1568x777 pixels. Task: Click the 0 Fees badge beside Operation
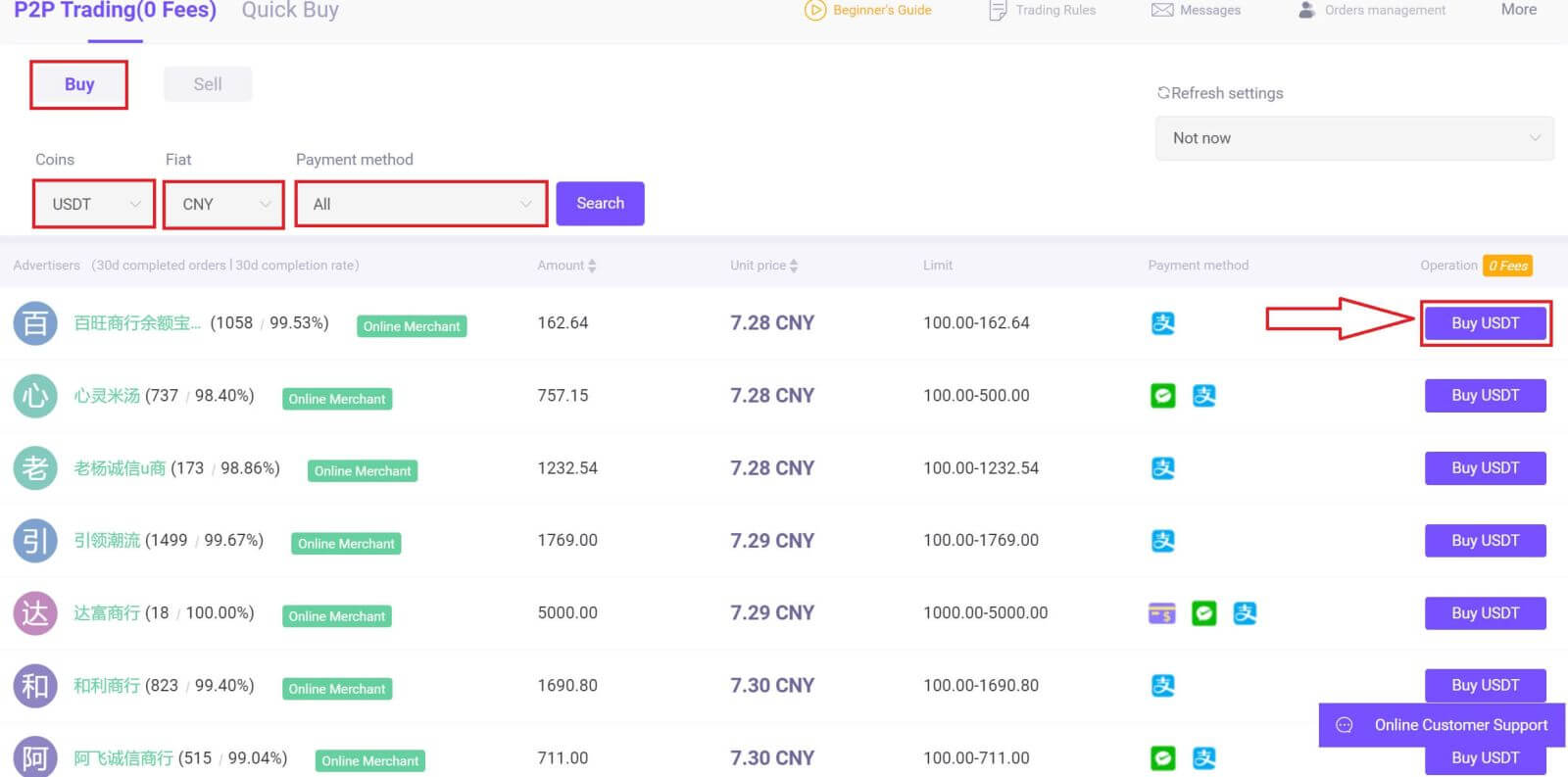coord(1508,266)
